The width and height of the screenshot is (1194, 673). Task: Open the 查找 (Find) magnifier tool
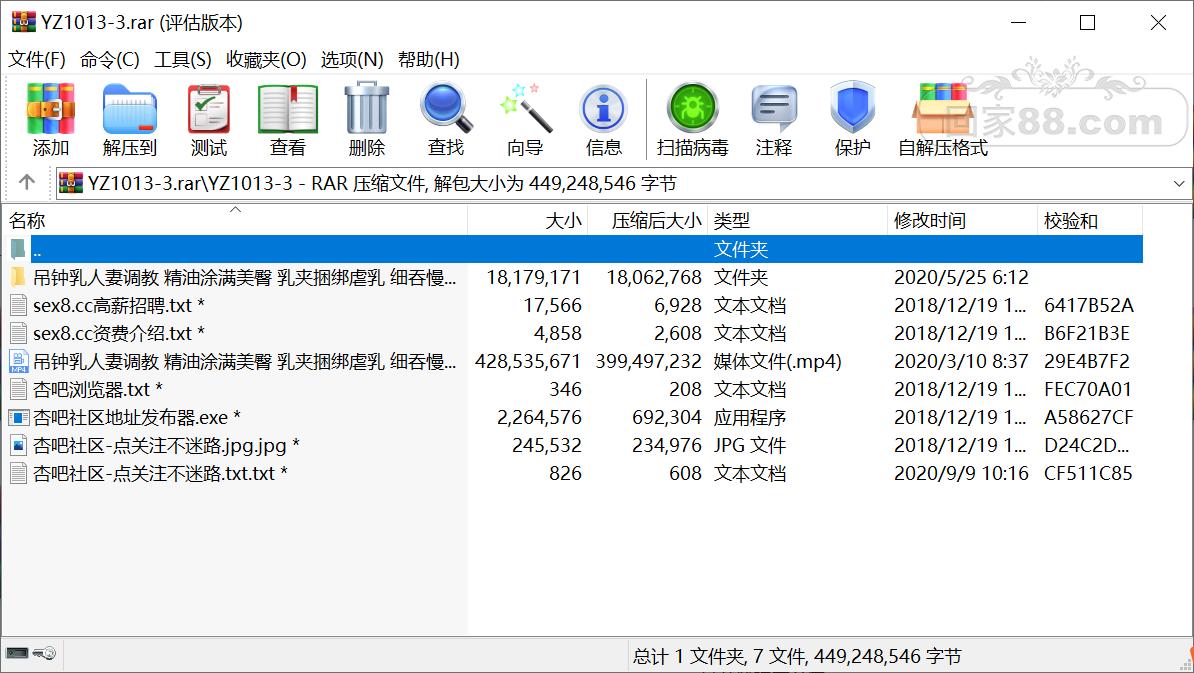[446, 120]
